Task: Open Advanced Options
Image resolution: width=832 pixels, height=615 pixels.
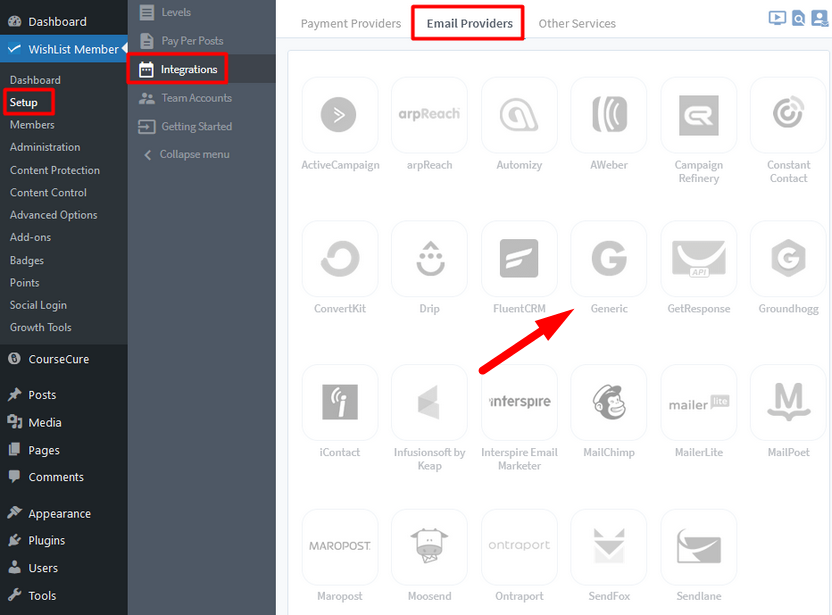Action: 54,215
